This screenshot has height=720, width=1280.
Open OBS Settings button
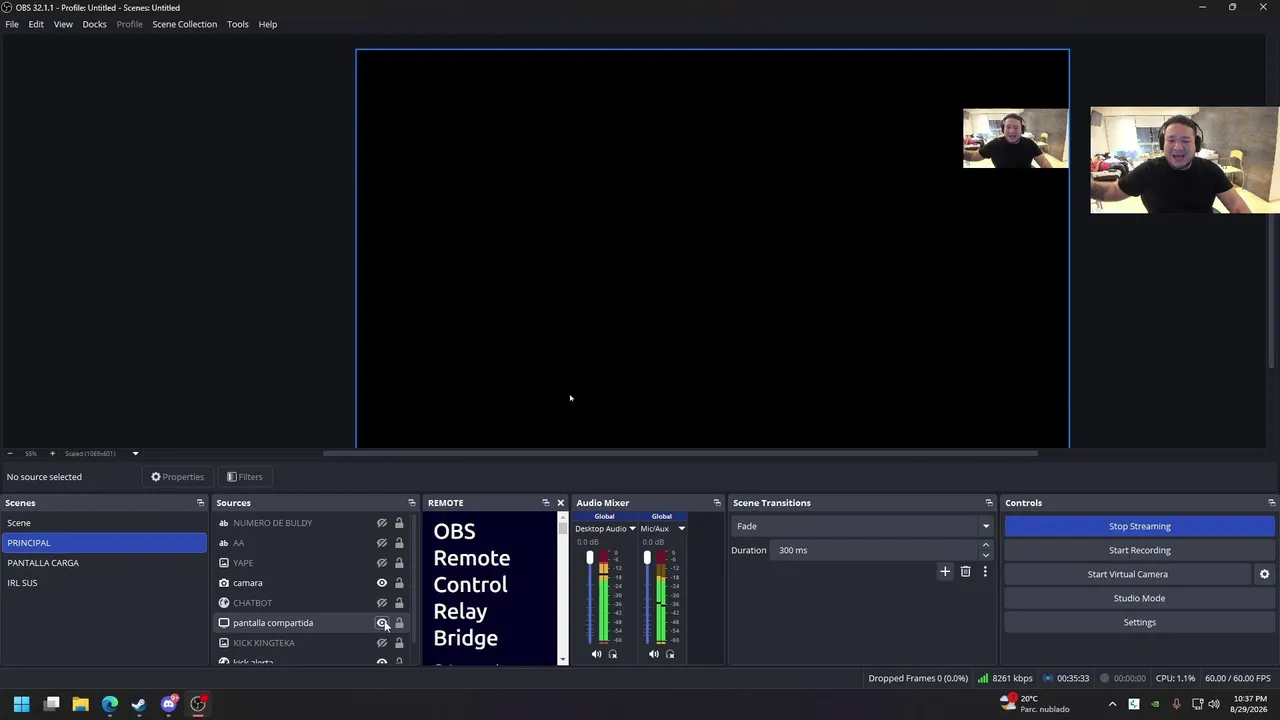tap(1139, 622)
